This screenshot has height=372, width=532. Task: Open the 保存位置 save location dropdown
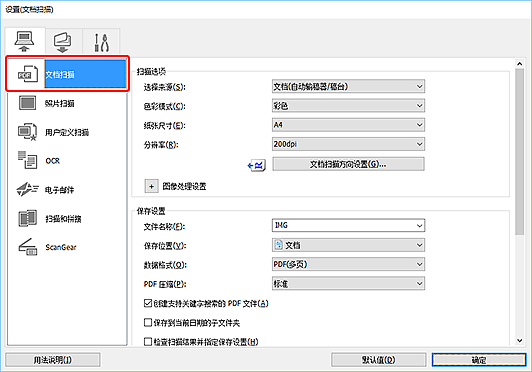pyautogui.click(x=348, y=245)
